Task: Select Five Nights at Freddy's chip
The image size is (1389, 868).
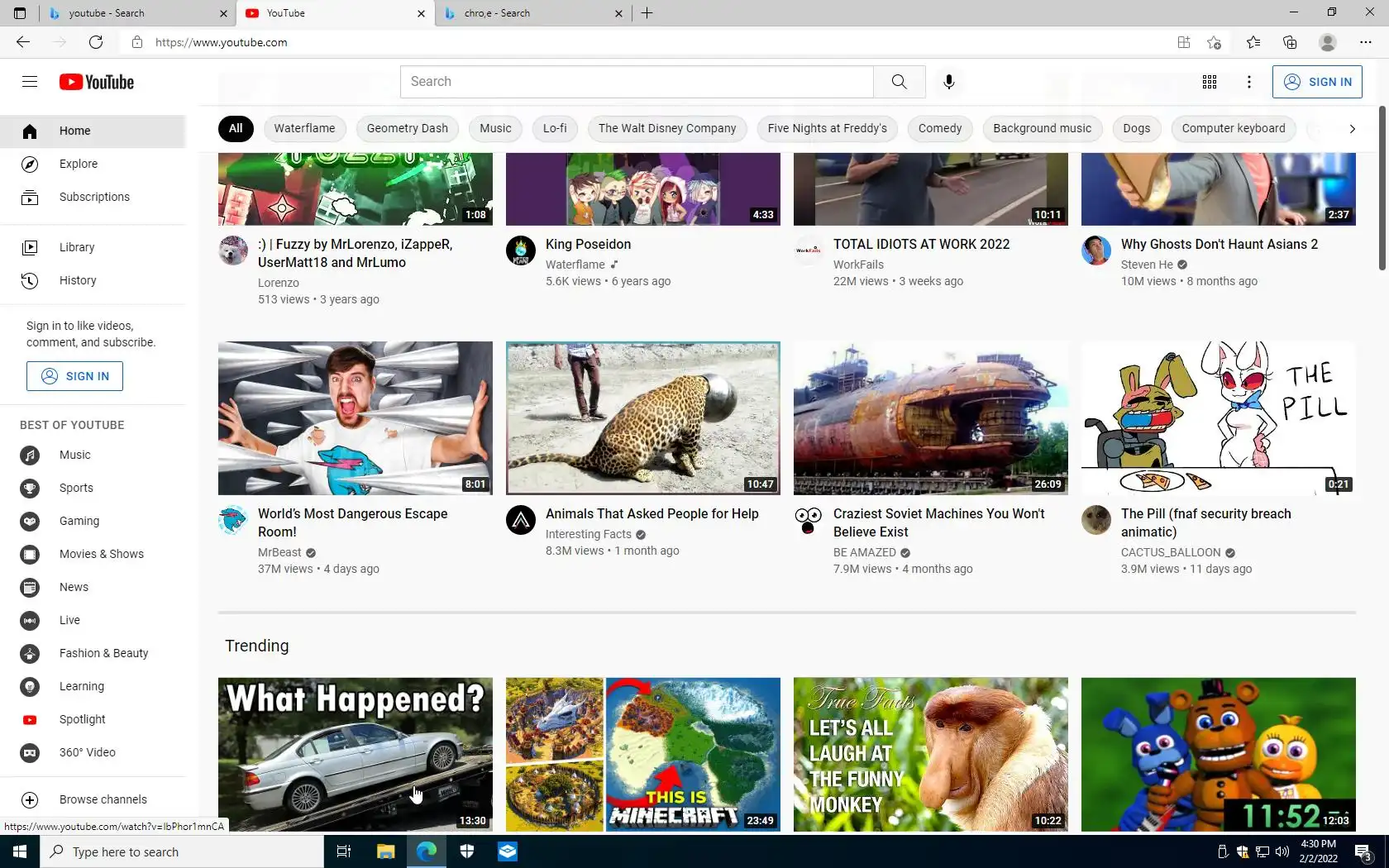Action: [x=827, y=128]
